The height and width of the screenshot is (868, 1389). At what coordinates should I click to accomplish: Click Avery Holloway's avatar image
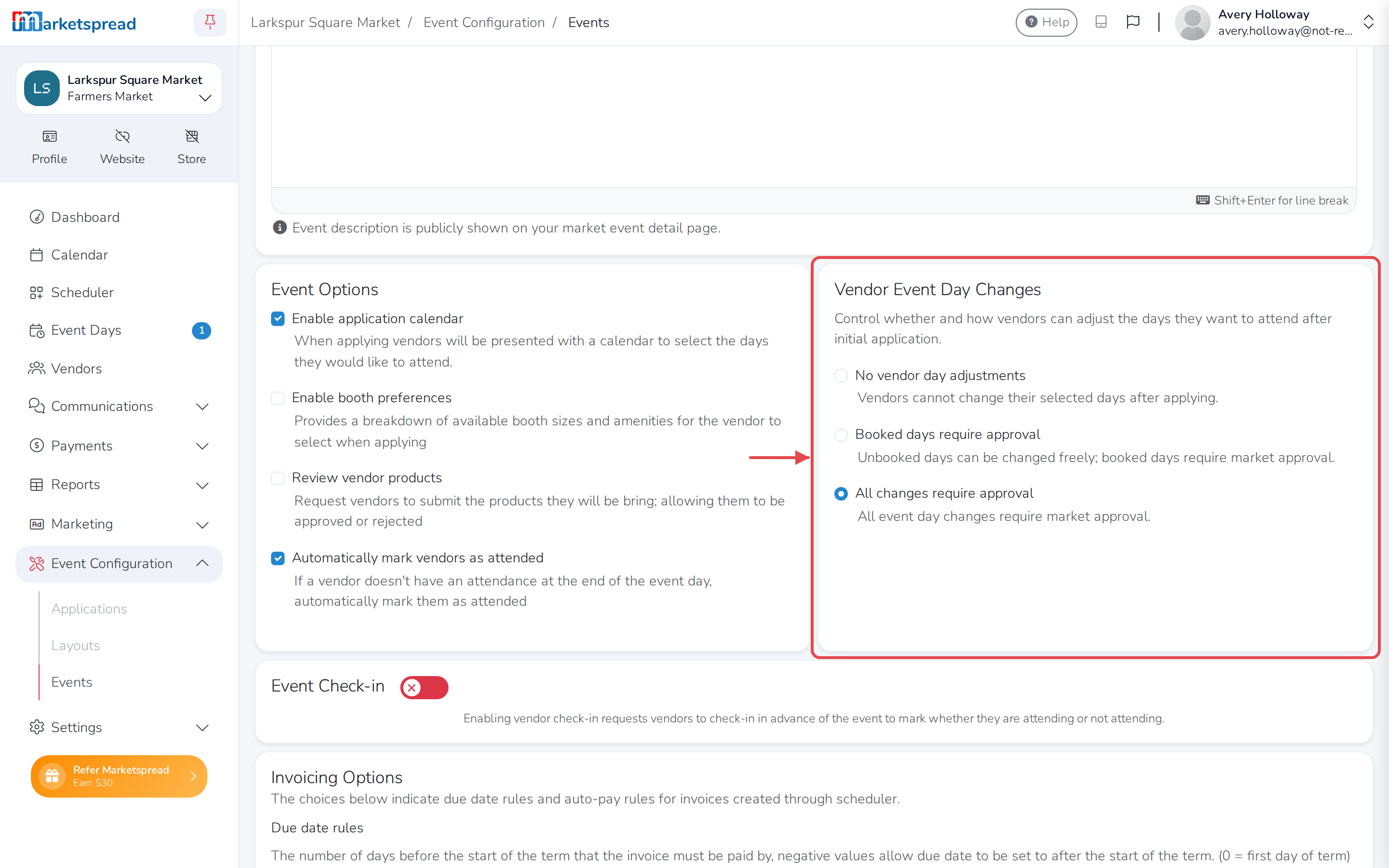[x=1192, y=22]
